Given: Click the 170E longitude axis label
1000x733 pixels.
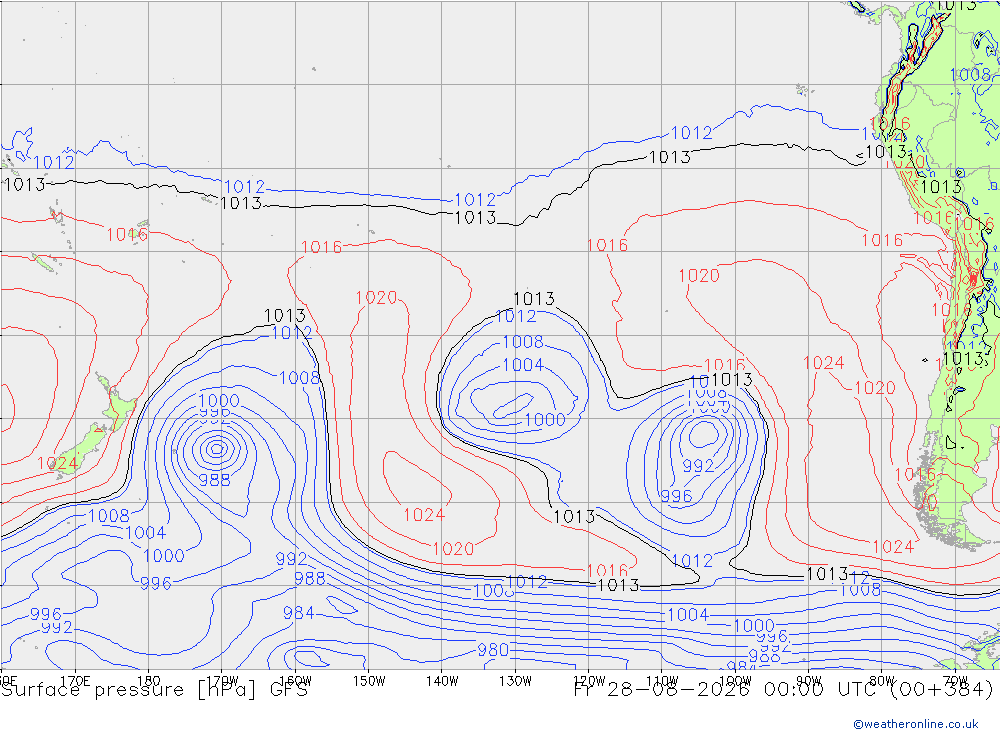Looking at the screenshot, I should (x=75, y=681).
